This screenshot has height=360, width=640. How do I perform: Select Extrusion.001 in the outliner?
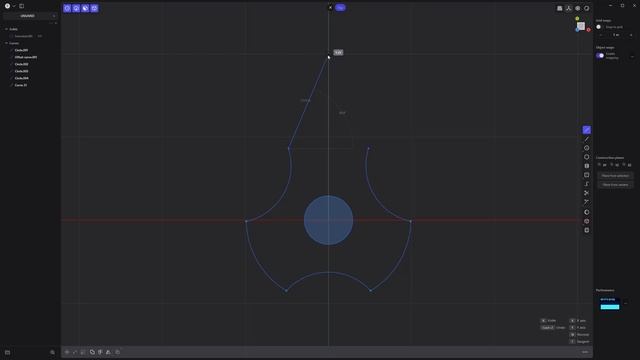click(x=24, y=36)
